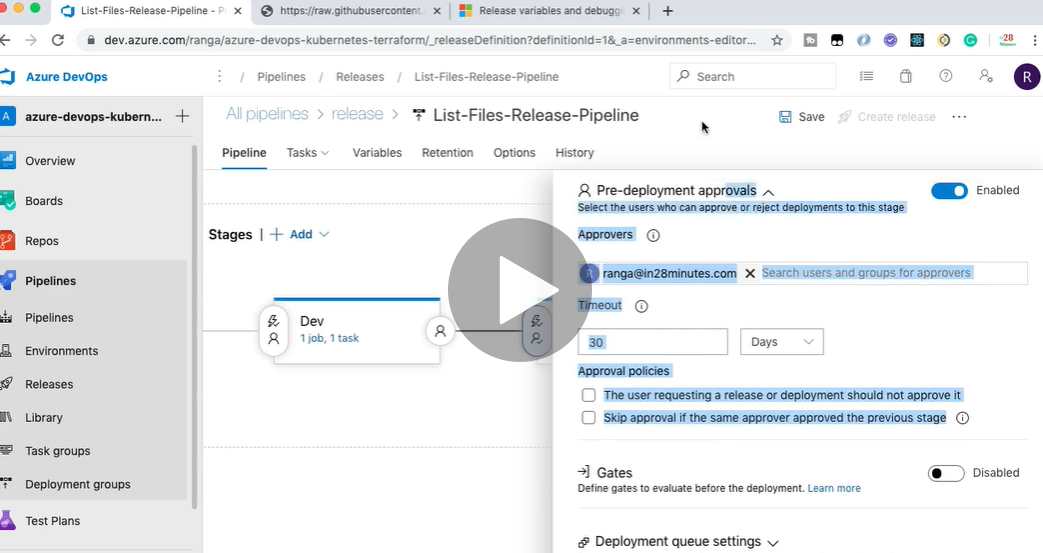Viewport: 1043px width, 553px height.
Task: Check 'Skip approval if the same approver approved'
Action: click(x=589, y=418)
